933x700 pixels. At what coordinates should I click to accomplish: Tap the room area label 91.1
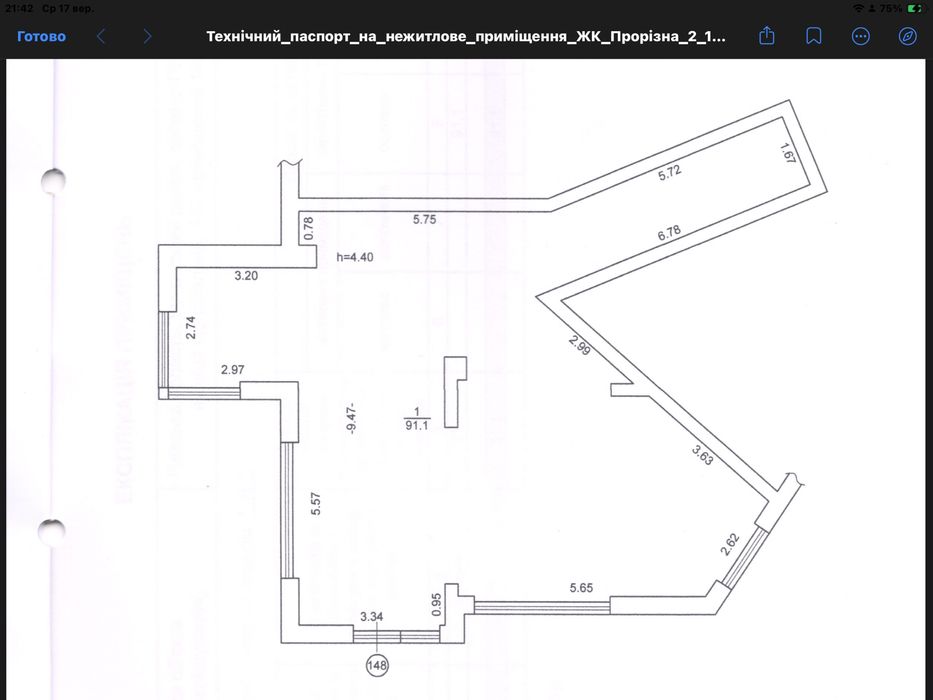[417, 426]
